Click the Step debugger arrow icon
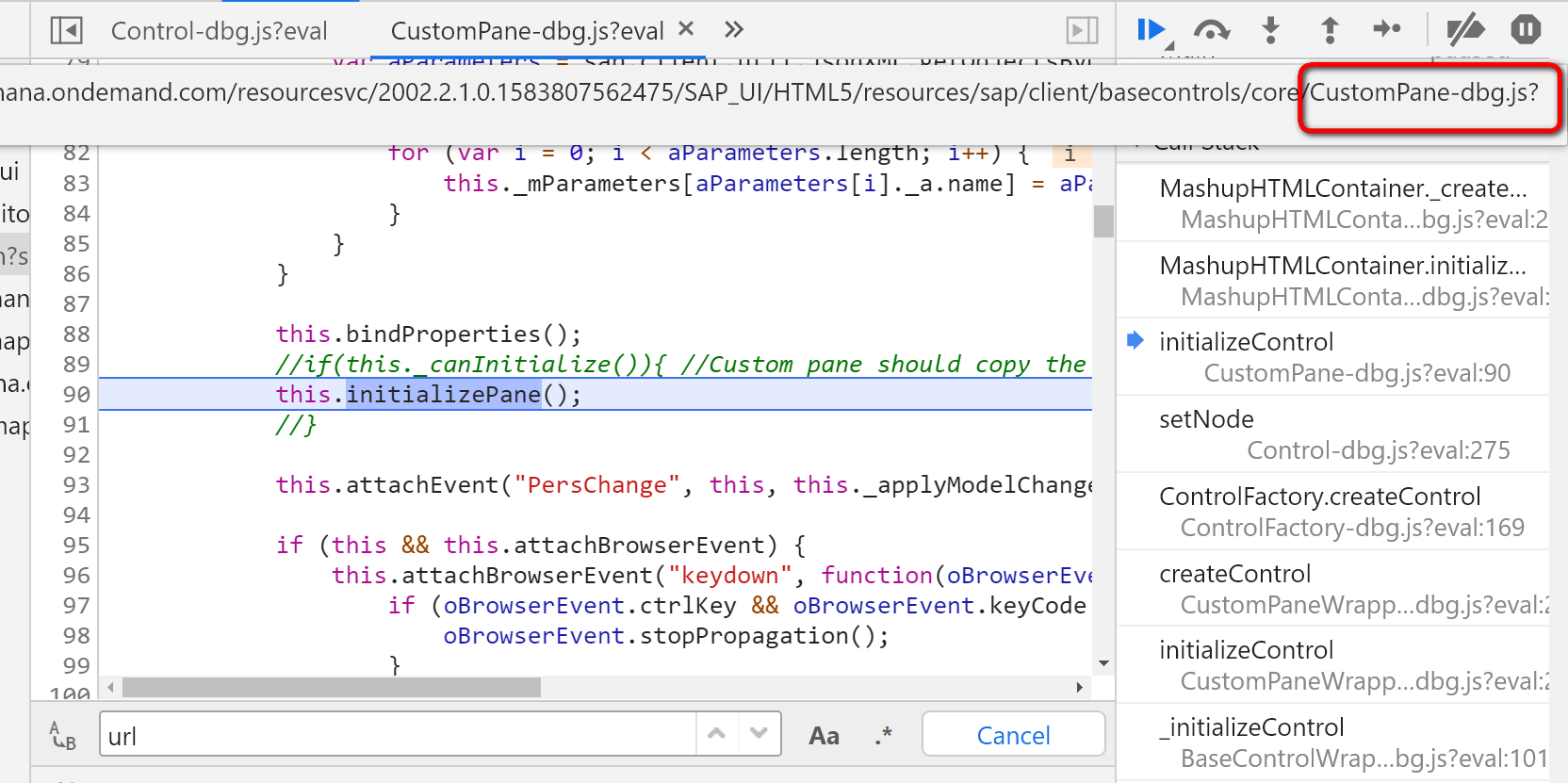 [x=1387, y=29]
